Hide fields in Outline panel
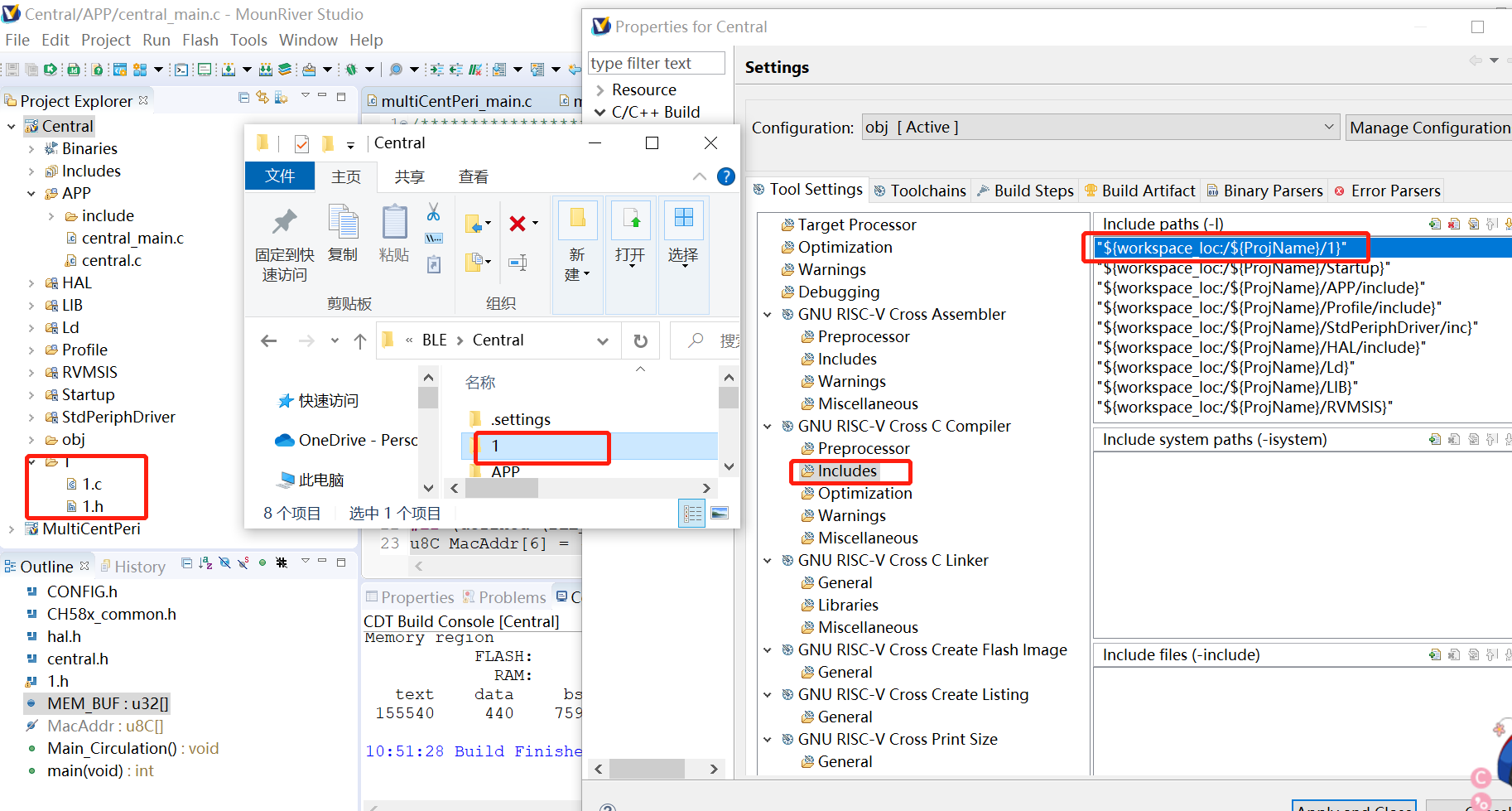Screen dimensions: 1512x811 (x=224, y=563)
